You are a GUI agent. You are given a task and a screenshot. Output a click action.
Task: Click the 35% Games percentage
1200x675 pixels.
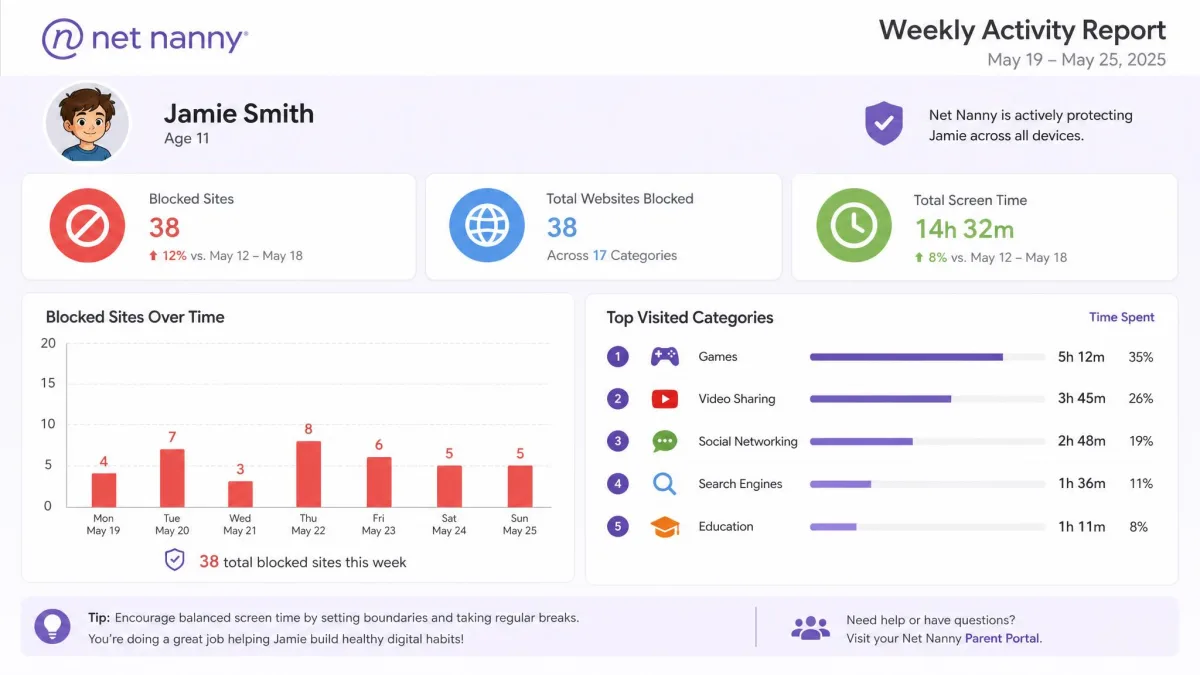(x=1141, y=357)
